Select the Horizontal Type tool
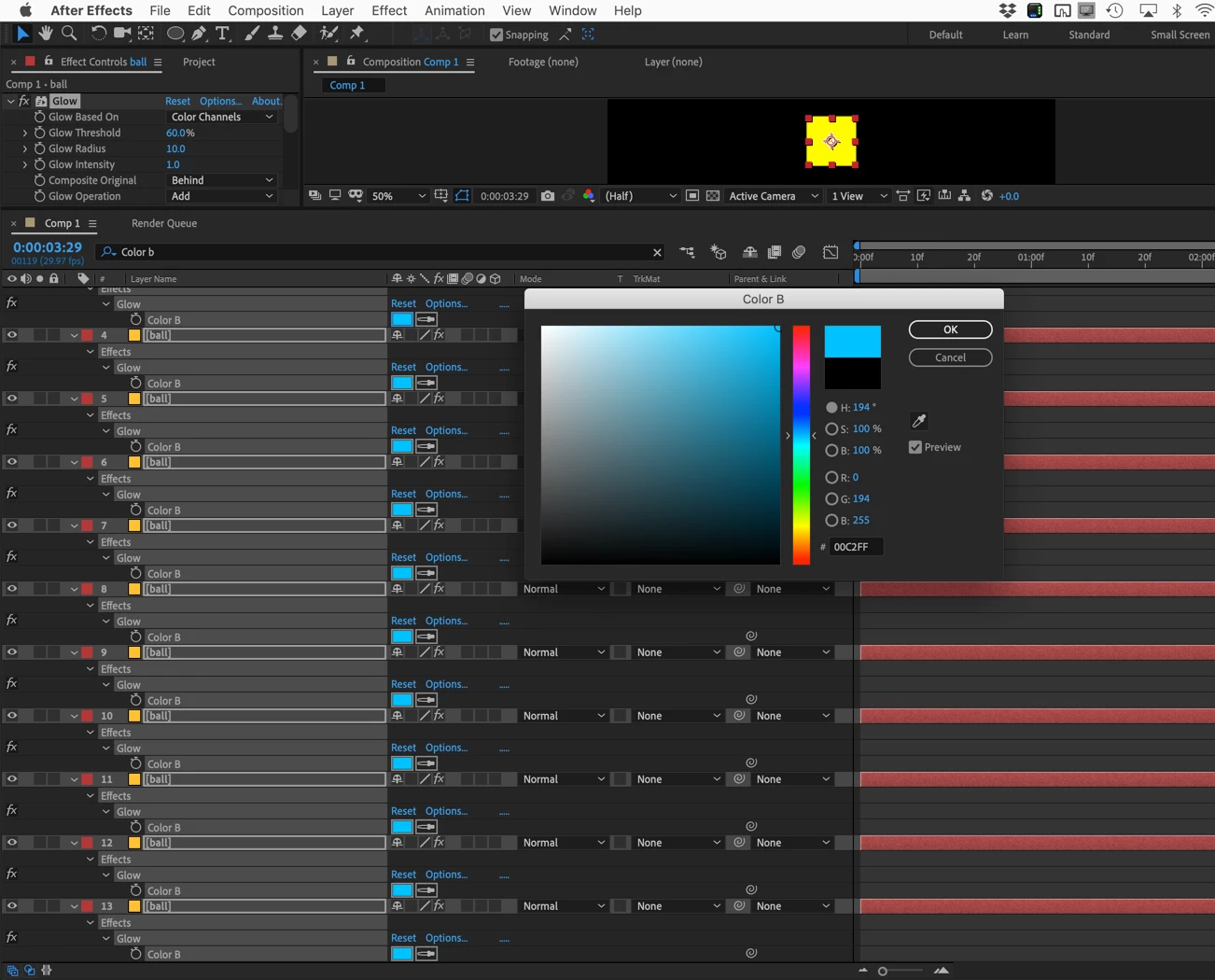This screenshot has width=1215, height=980. point(222,34)
